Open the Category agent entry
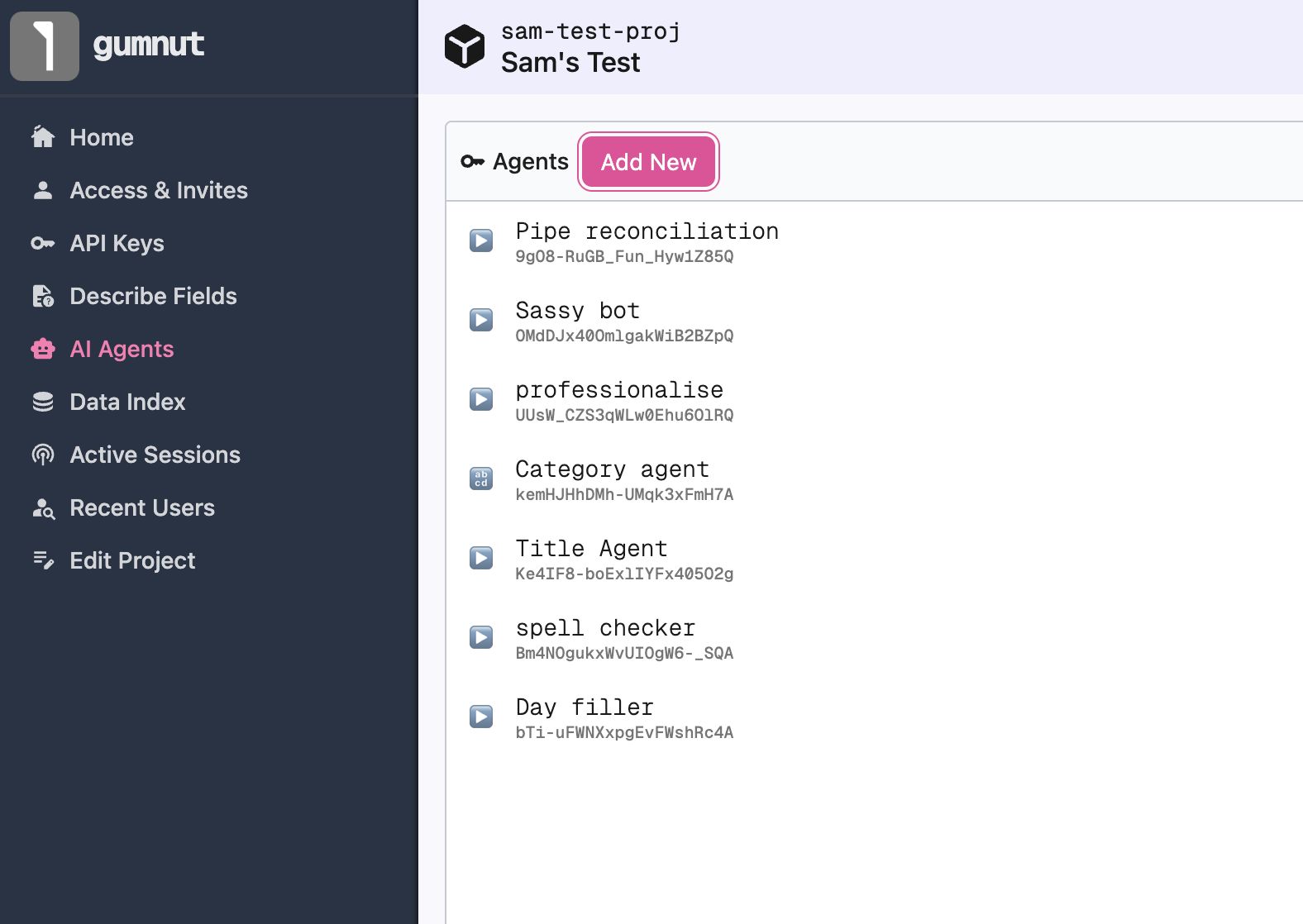The width and height of the screenshot is (1303, 924). (612, 469)
